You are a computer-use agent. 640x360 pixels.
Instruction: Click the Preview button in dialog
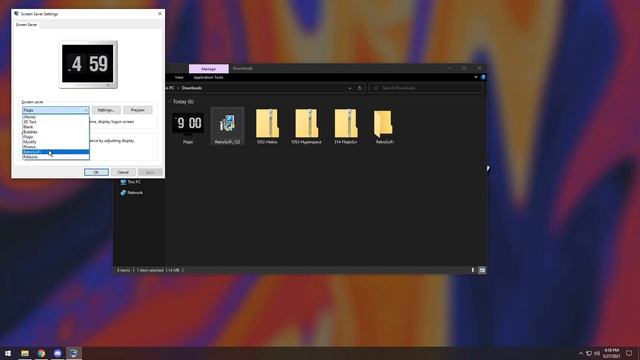138,110
